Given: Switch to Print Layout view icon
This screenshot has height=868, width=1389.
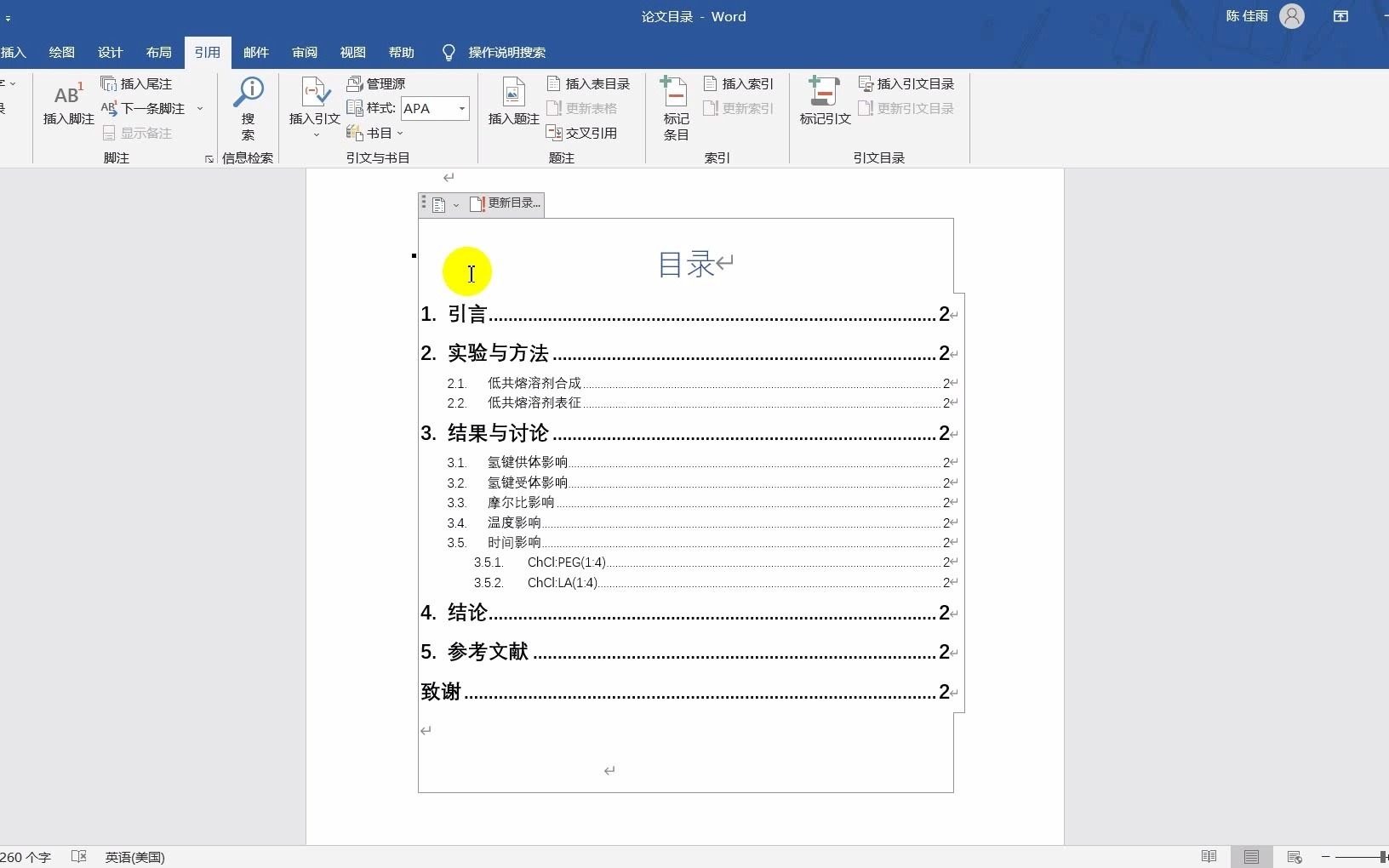Looking at the screenshot, I should pyautogui.click(x=1251, y=856).
